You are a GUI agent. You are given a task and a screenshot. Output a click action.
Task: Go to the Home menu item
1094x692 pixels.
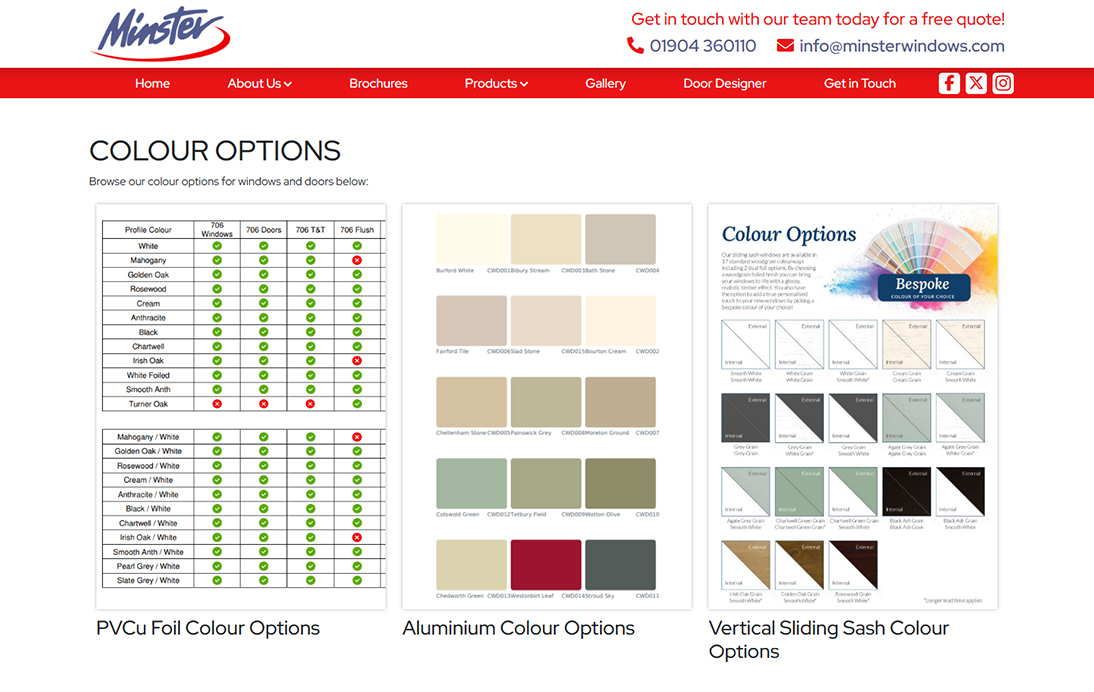click(x=152, y=83)
